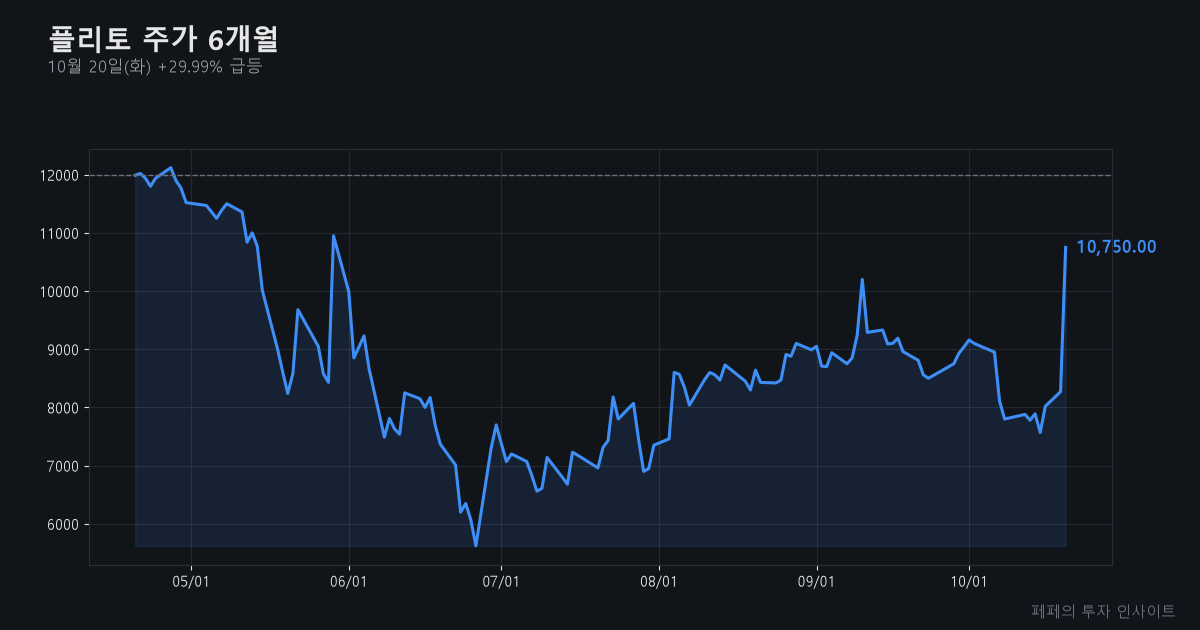This screenshot has width=1200, height=630.
Task: Select the 12000 y-axis label
Action: pos(59,176)
